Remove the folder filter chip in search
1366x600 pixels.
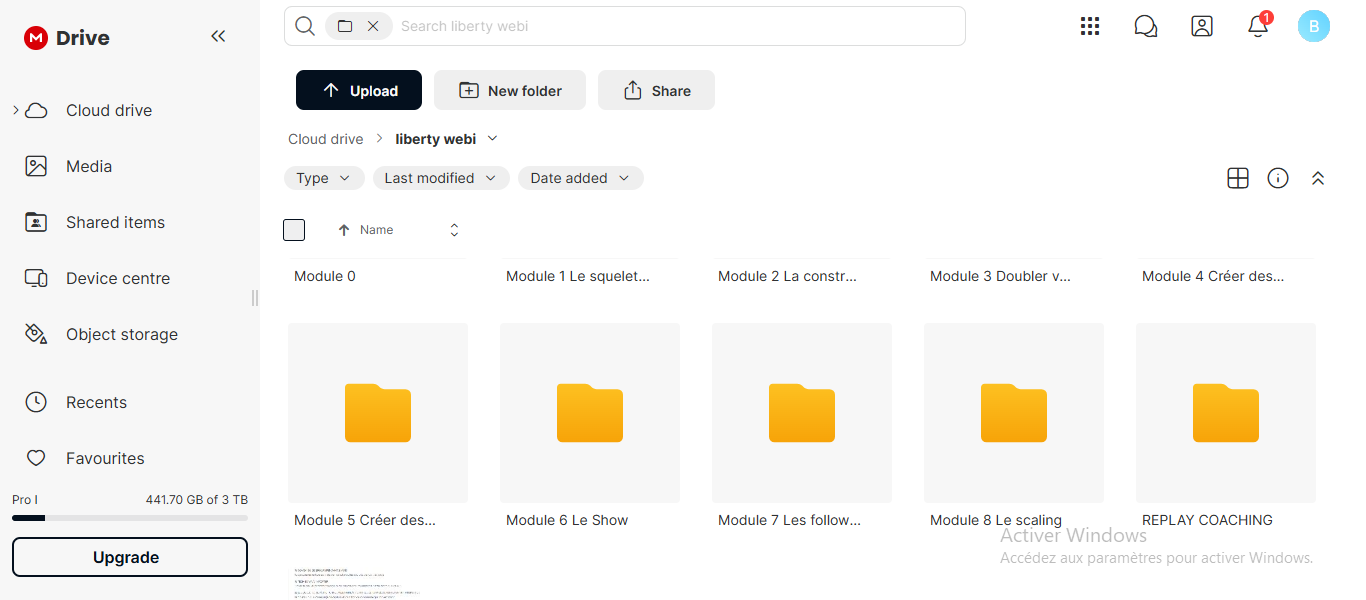(x=373, y=26)
